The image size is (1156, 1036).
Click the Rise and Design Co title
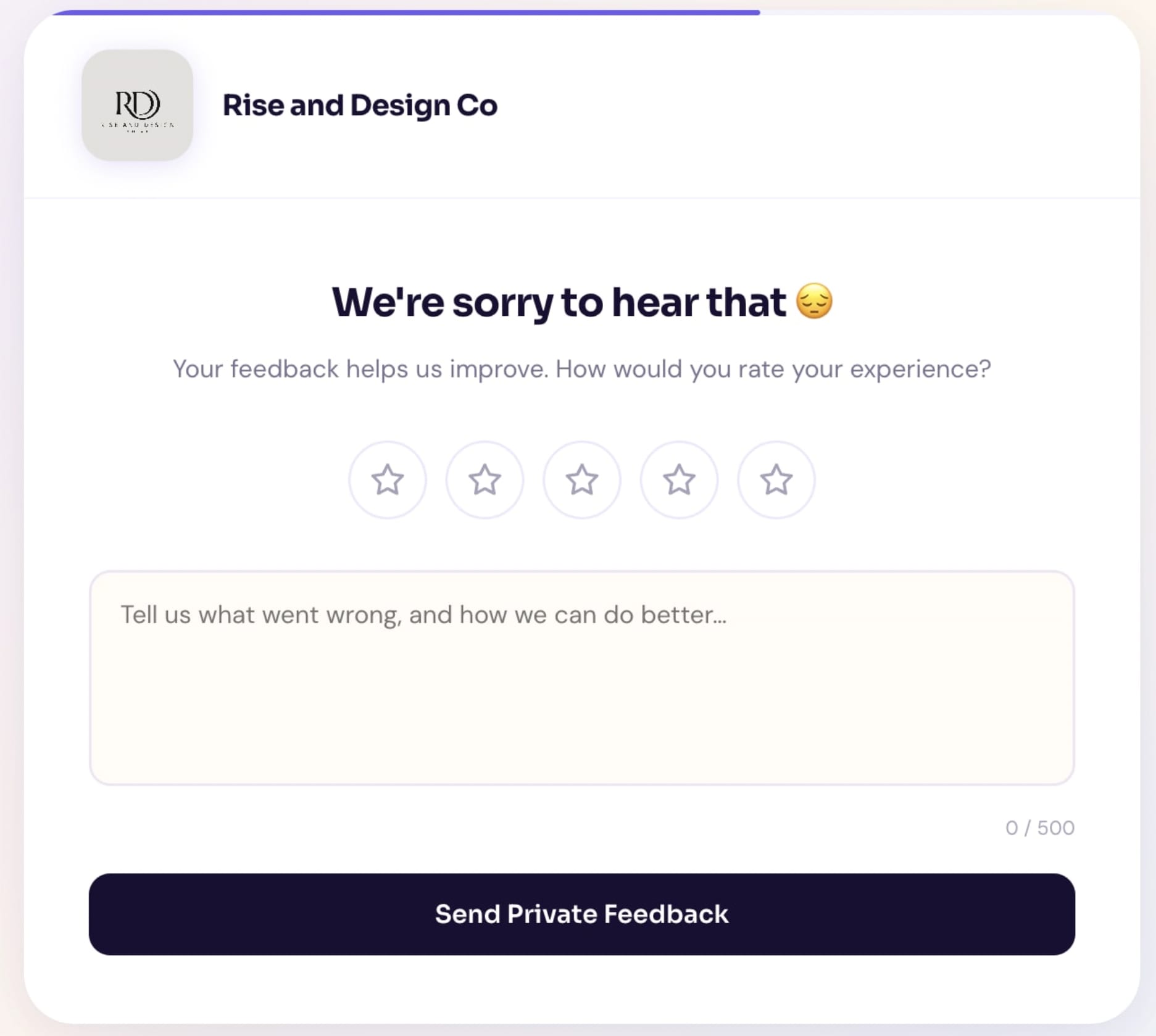[359, 105]
